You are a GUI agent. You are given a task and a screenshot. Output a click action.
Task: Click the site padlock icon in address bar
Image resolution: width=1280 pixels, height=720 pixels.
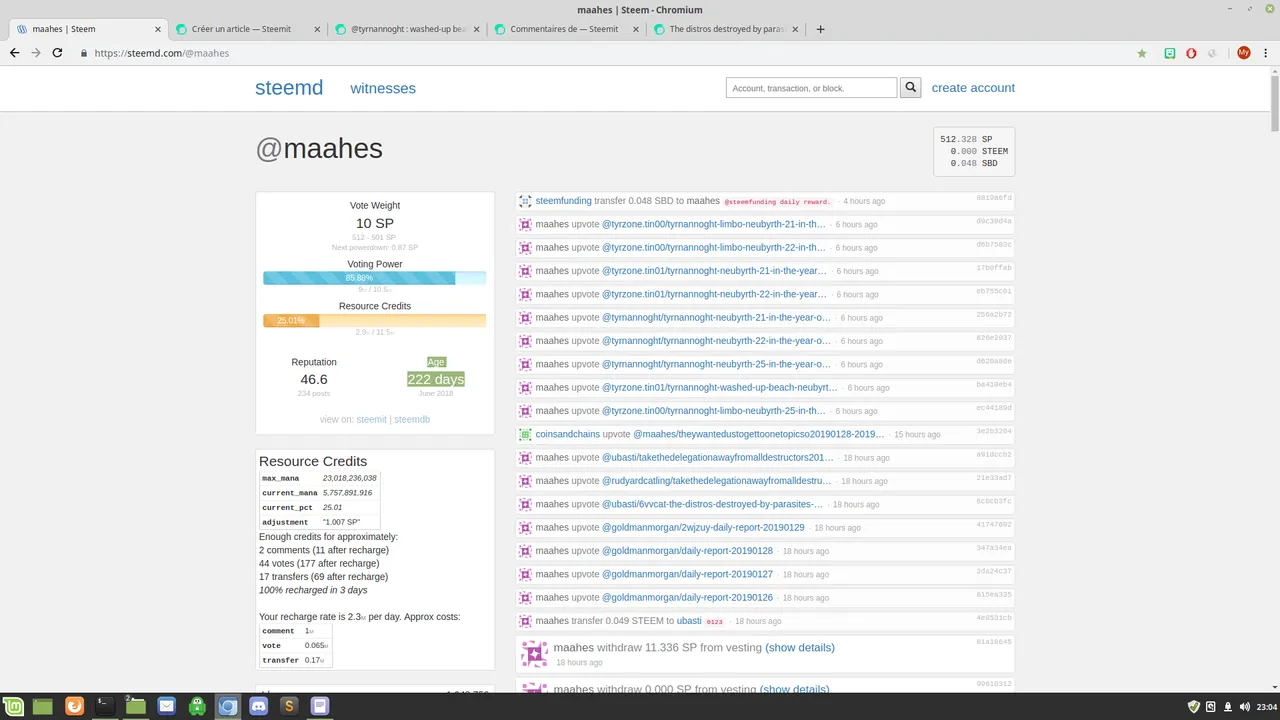click(84, 53)
